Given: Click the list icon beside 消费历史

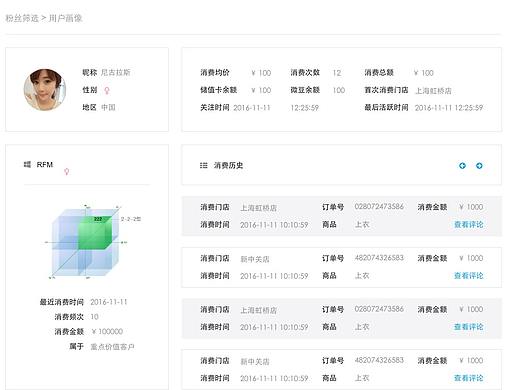Looking at the screenshot, I should [203, 165].
